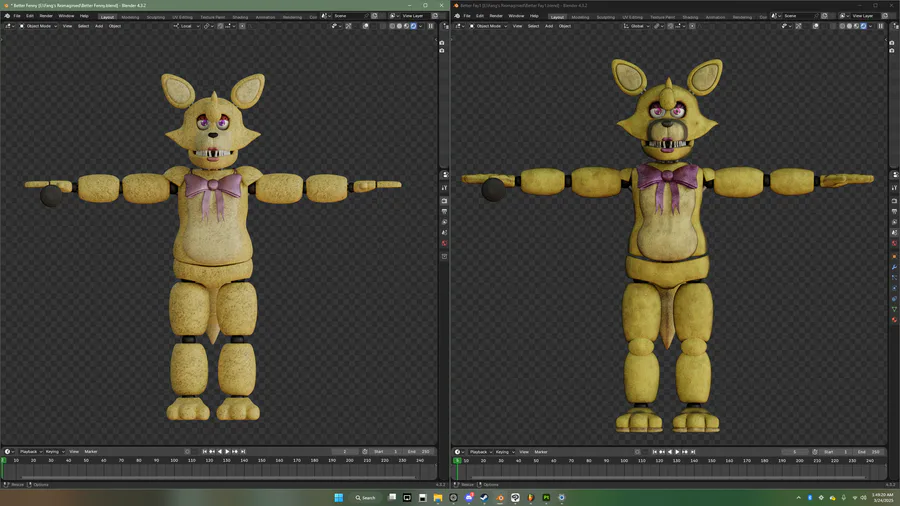The height and width of the screenshot is (506, 900).
Task: Open Keying dropdown in right window timeline
Action: coord(504,451)
